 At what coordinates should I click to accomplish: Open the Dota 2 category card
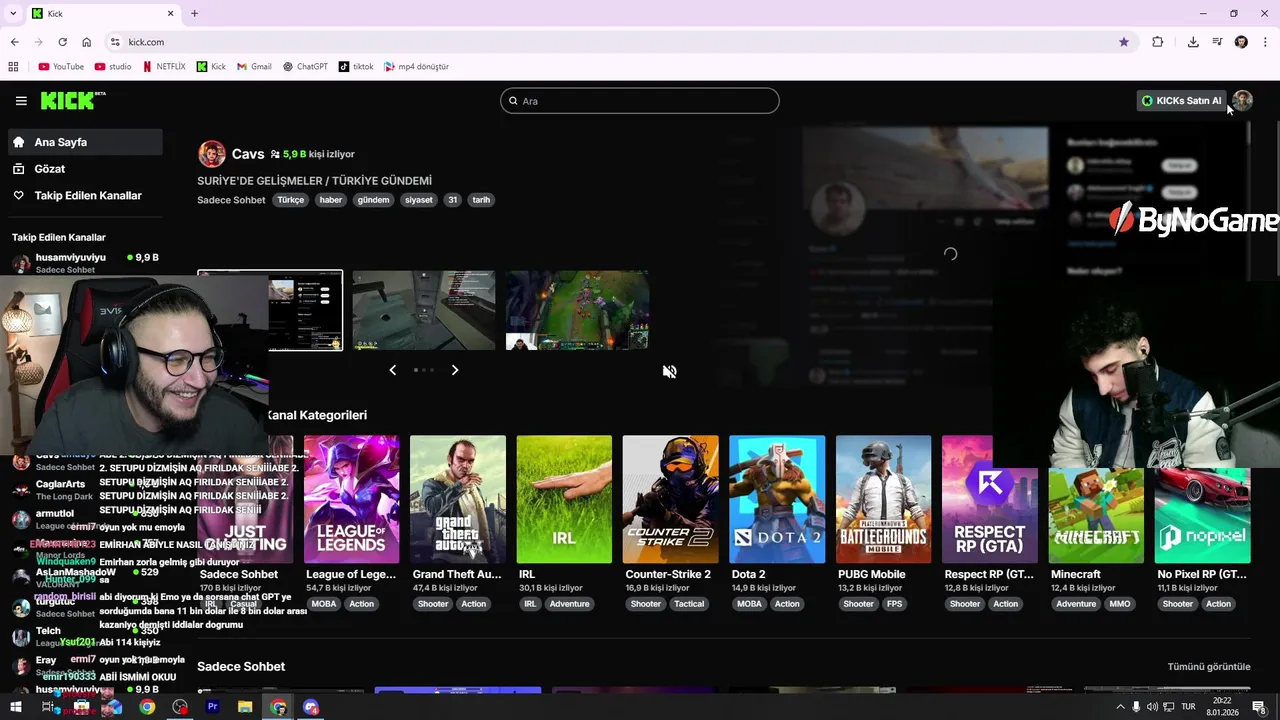point(777,499)
